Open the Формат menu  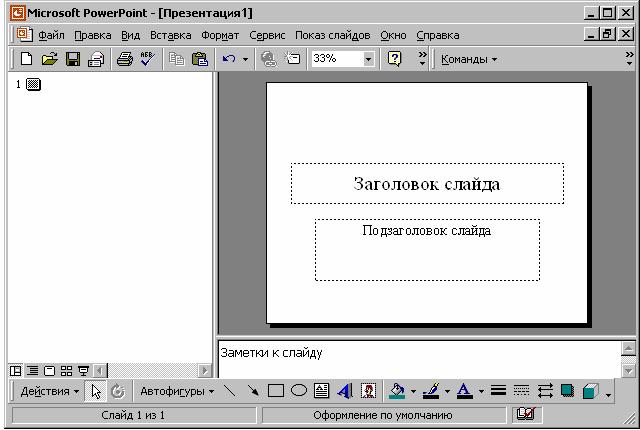click(220, 35)
